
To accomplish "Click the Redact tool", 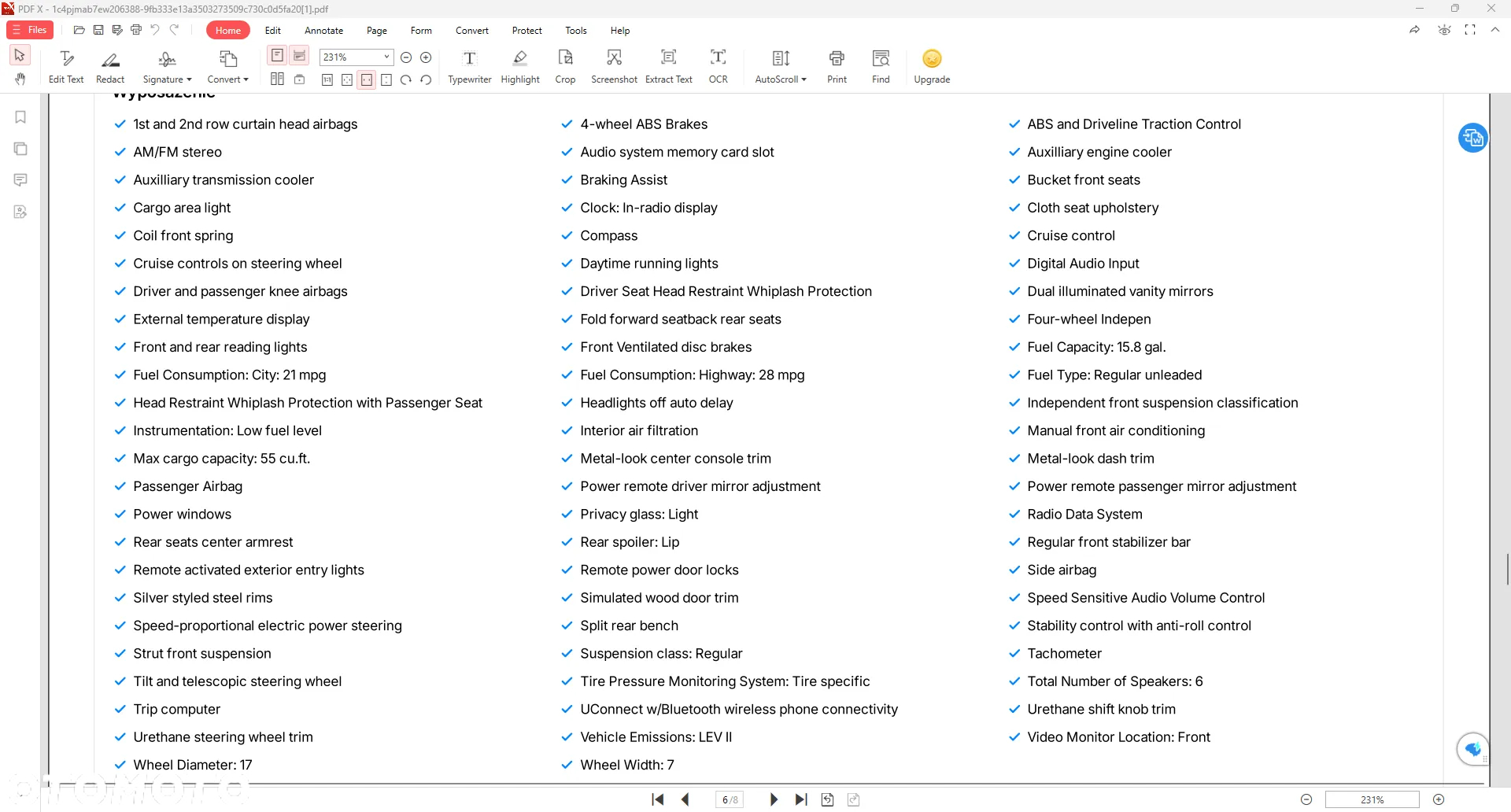I will [110, 67].
